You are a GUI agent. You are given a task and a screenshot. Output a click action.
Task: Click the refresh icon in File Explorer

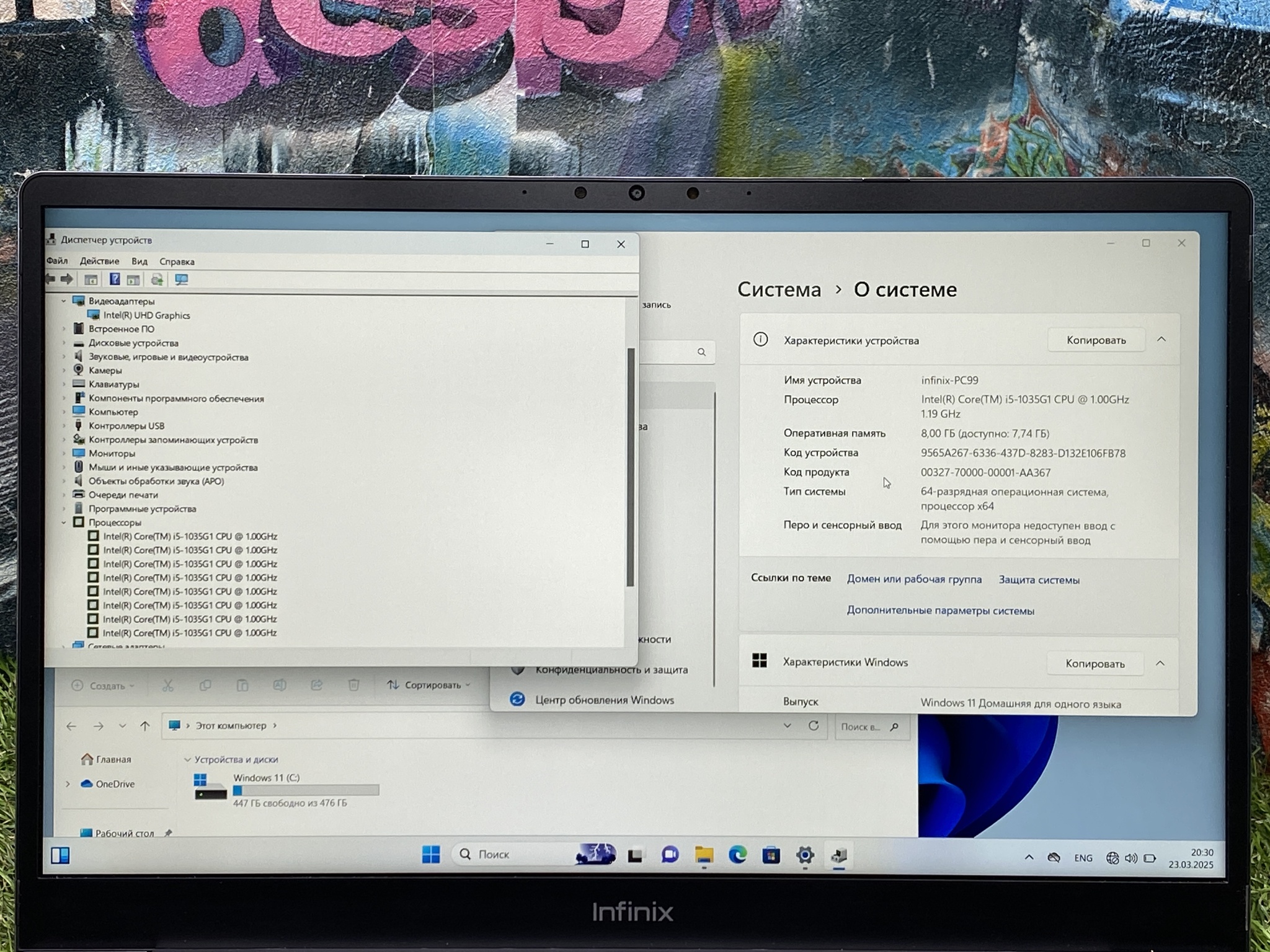pyautogui.click(x=814, y=726)
